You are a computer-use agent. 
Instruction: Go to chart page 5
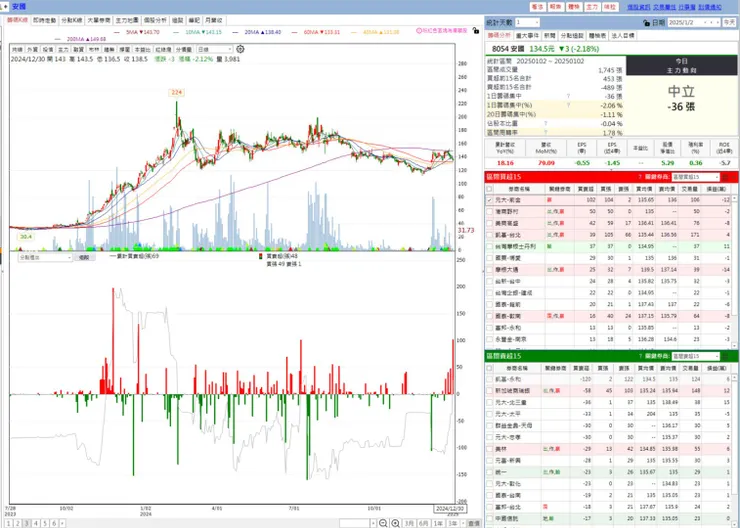45,523
